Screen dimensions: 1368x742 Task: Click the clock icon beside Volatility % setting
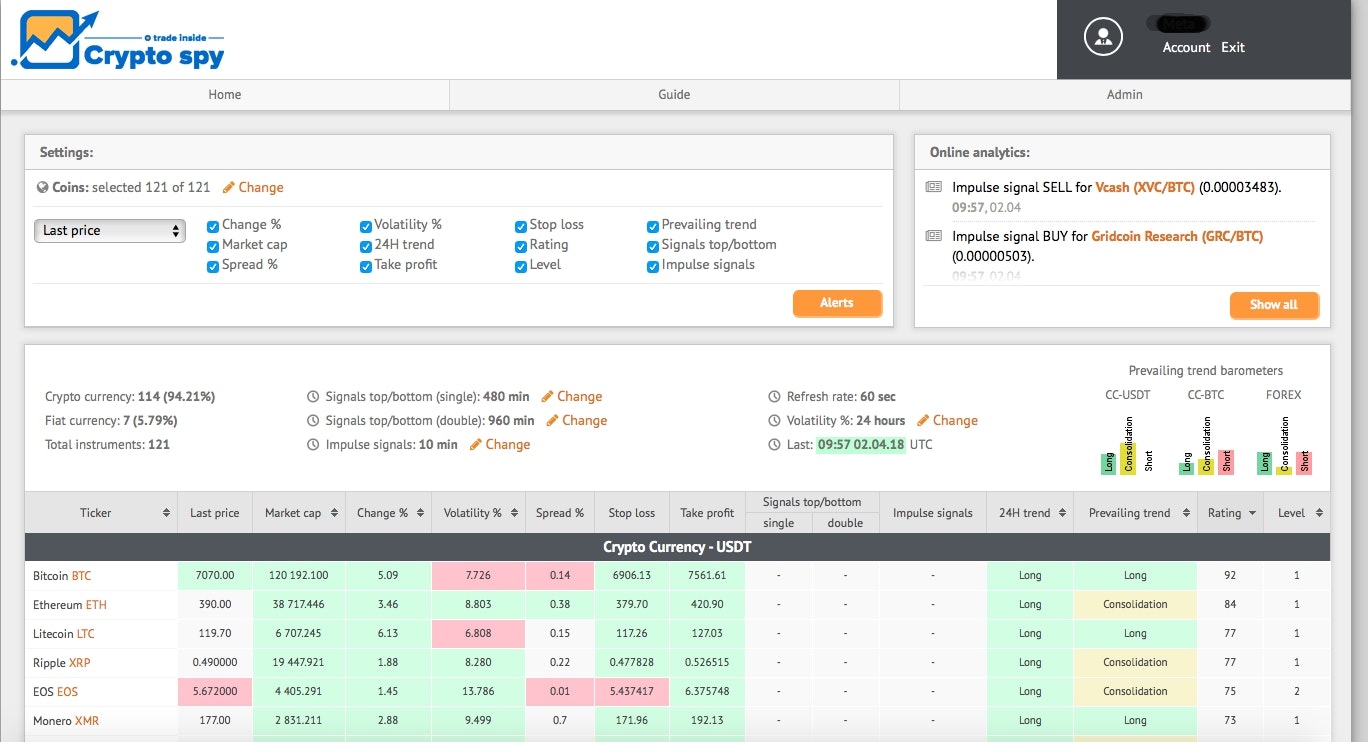(x=775, y=420)
